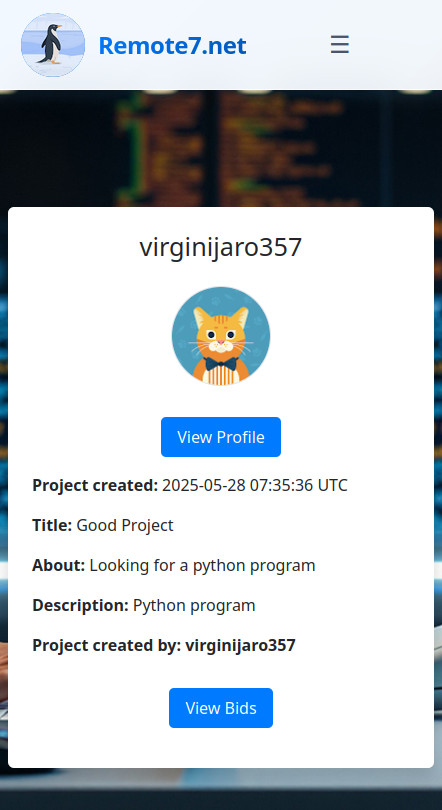This screenshot has width=442, height=810.
Task: Click the project created timestamp 2025-05-28
Action: pyautogui.click(x=255, y=486)
